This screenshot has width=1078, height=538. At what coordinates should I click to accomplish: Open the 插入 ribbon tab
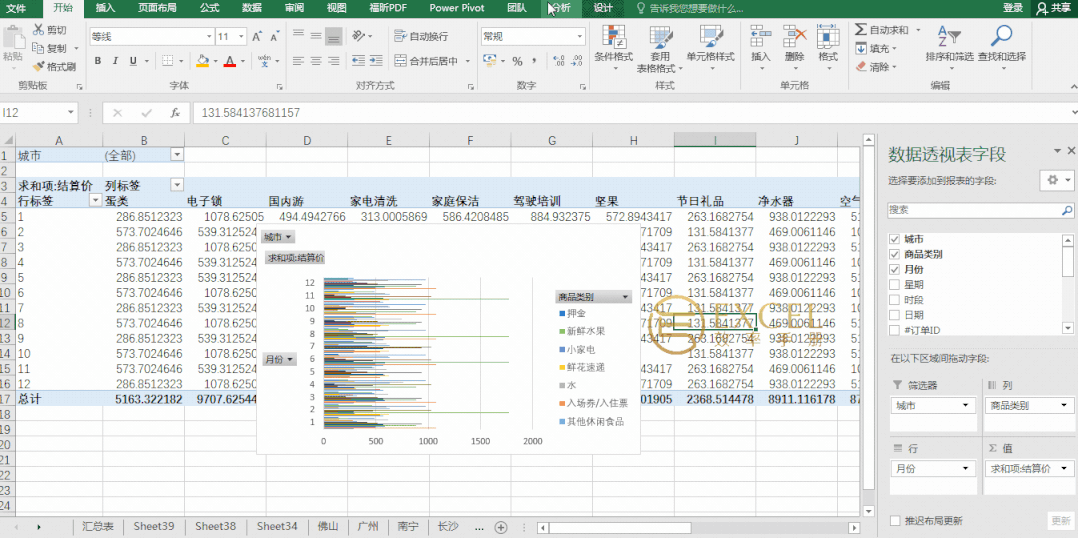(105, 8)
